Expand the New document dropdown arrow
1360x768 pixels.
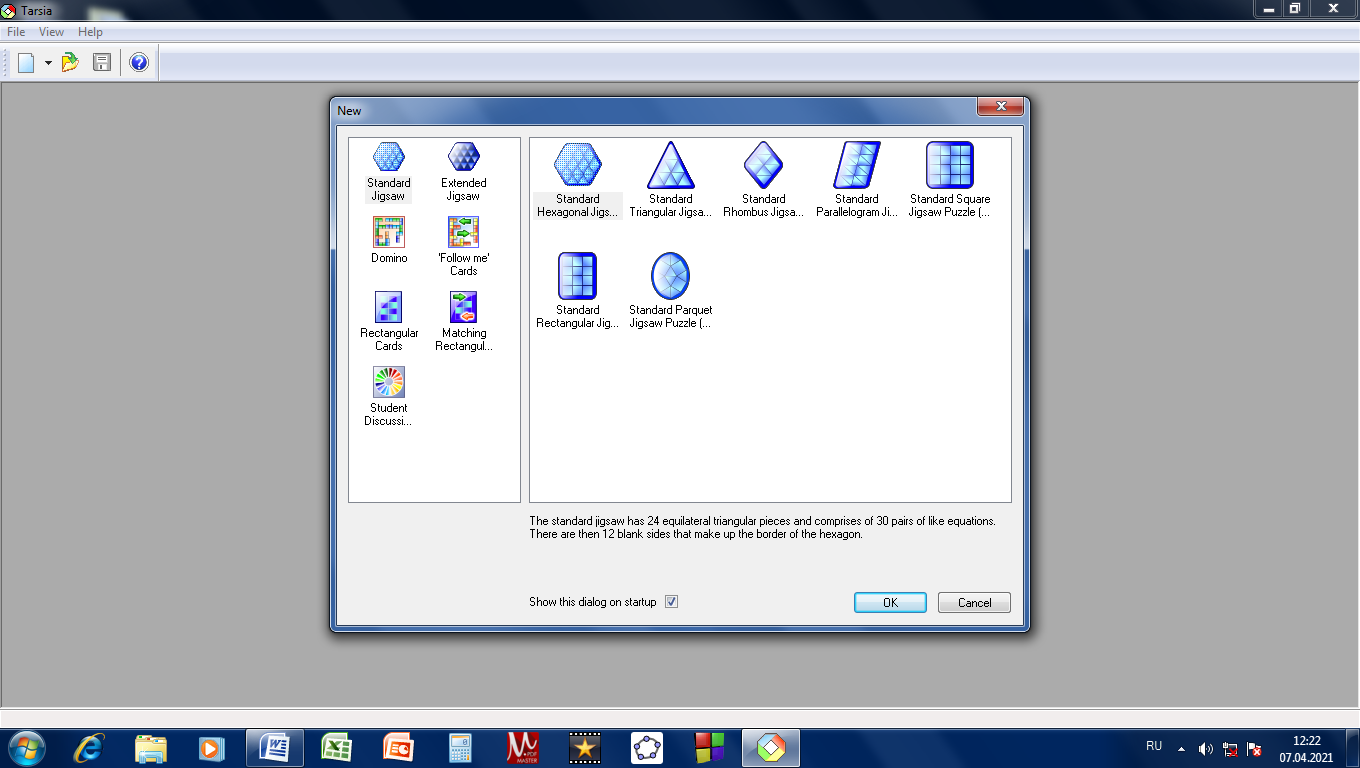tap(48, 63)
